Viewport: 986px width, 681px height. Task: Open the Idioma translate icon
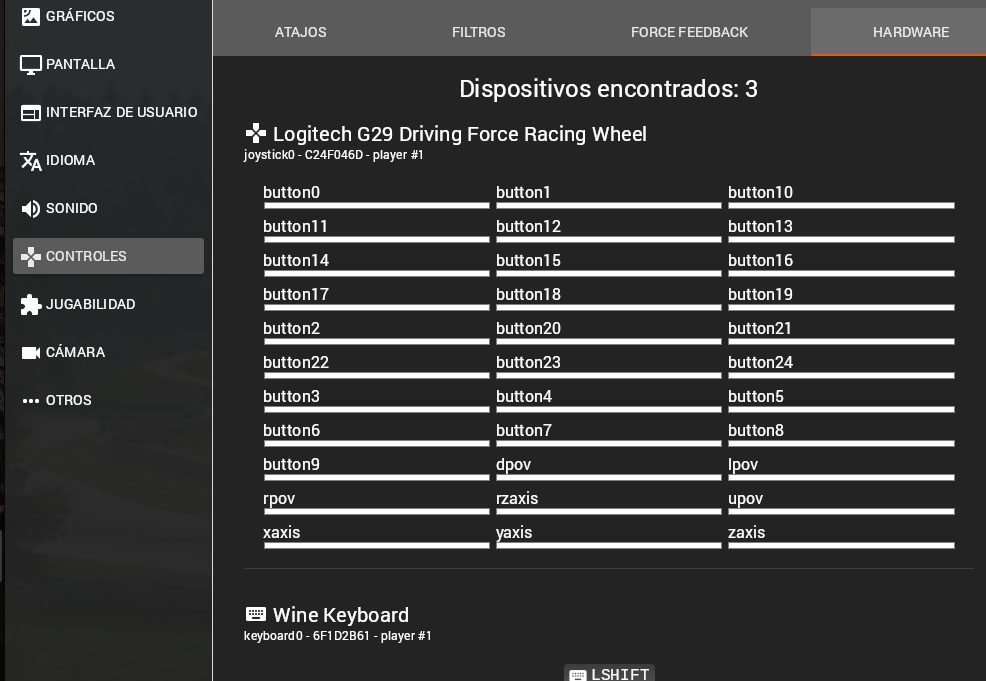tap(30, 161)
